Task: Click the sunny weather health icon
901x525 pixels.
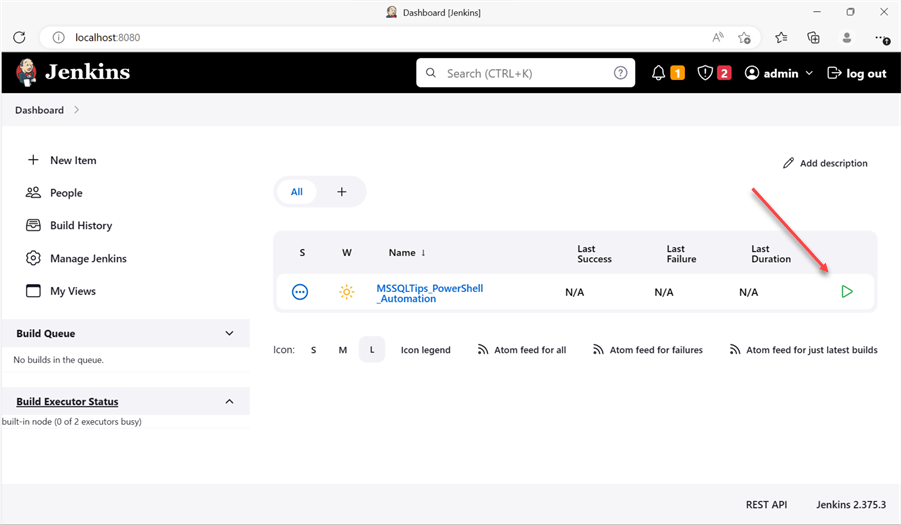Action: pyautogui.click(x=346, y=292)
